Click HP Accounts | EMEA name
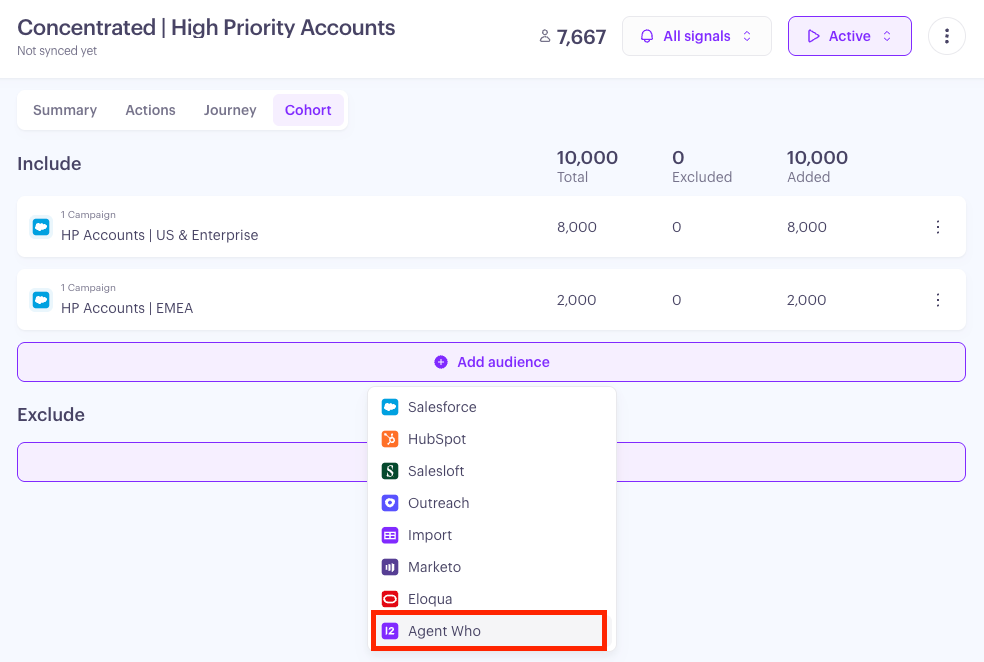The height and width of the screenshot is (662, 984). point(127,308)
